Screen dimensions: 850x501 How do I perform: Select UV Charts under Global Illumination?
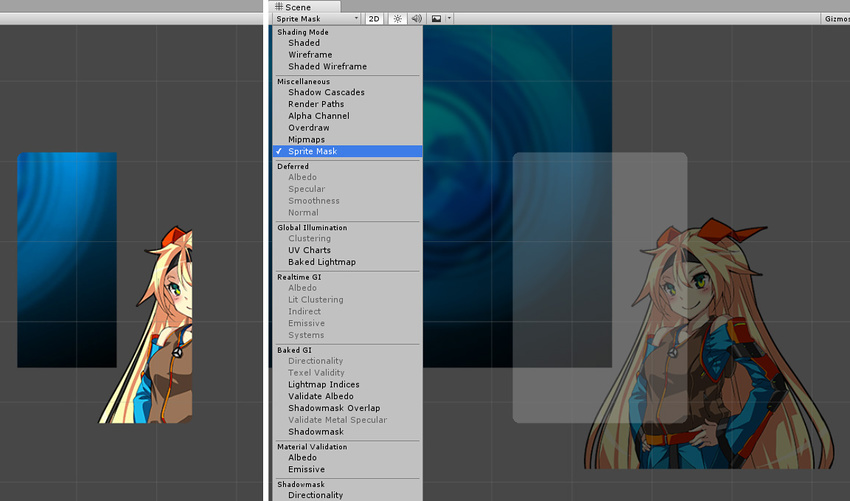(x=309, y=250)
